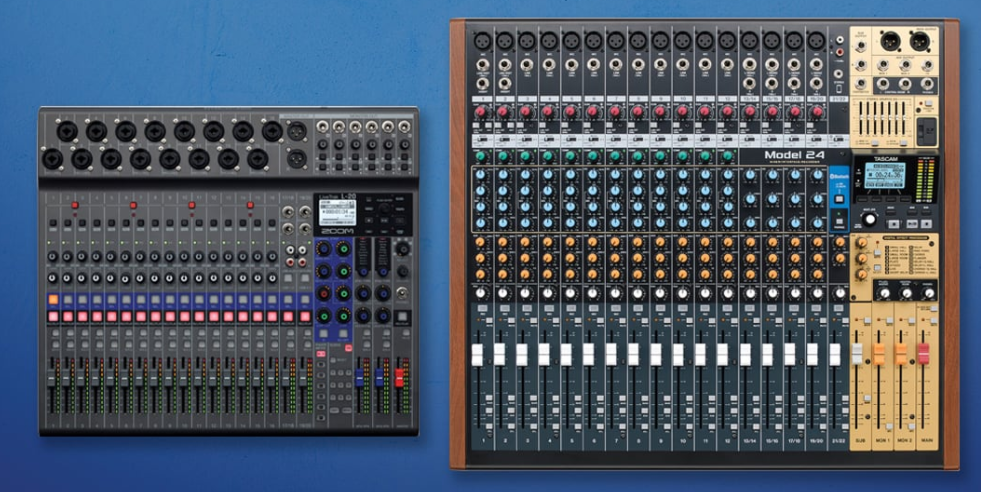The height and width of the screenshot is (492, 981).
Task: Click the Tascam stop transport button
Action: click(x=894, y=223)
